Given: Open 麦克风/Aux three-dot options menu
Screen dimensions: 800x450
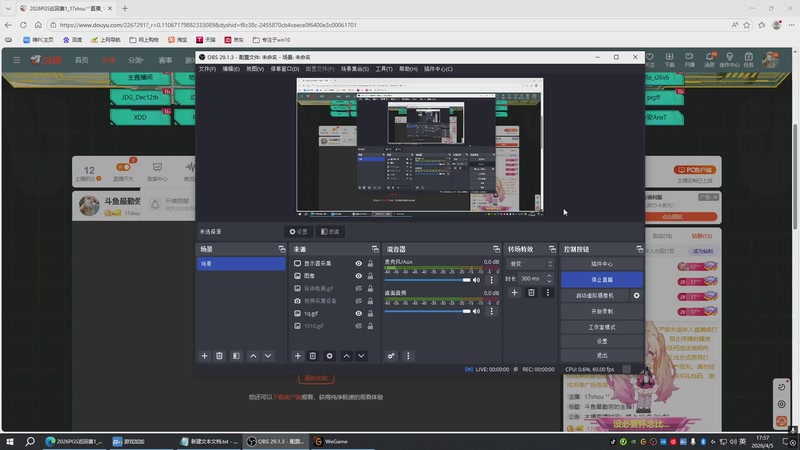Looking at the screenshot, I should [491, 280].
